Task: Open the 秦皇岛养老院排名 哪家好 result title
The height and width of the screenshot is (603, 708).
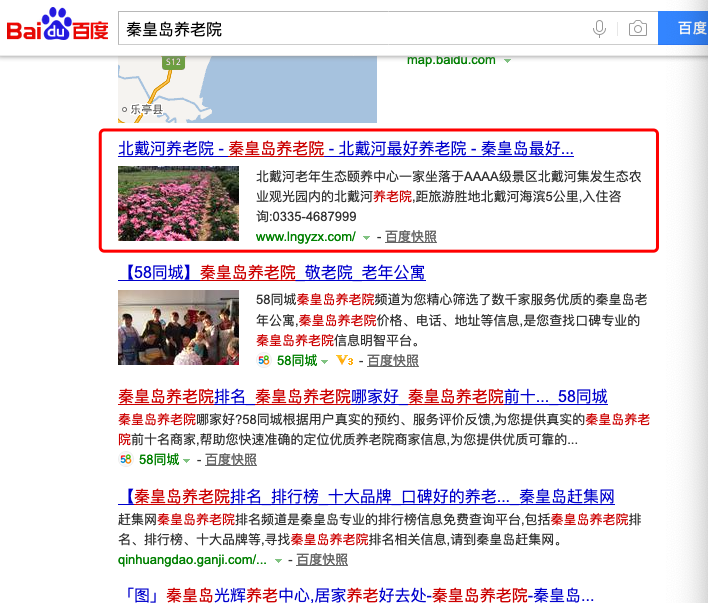Action: point(363,397)
